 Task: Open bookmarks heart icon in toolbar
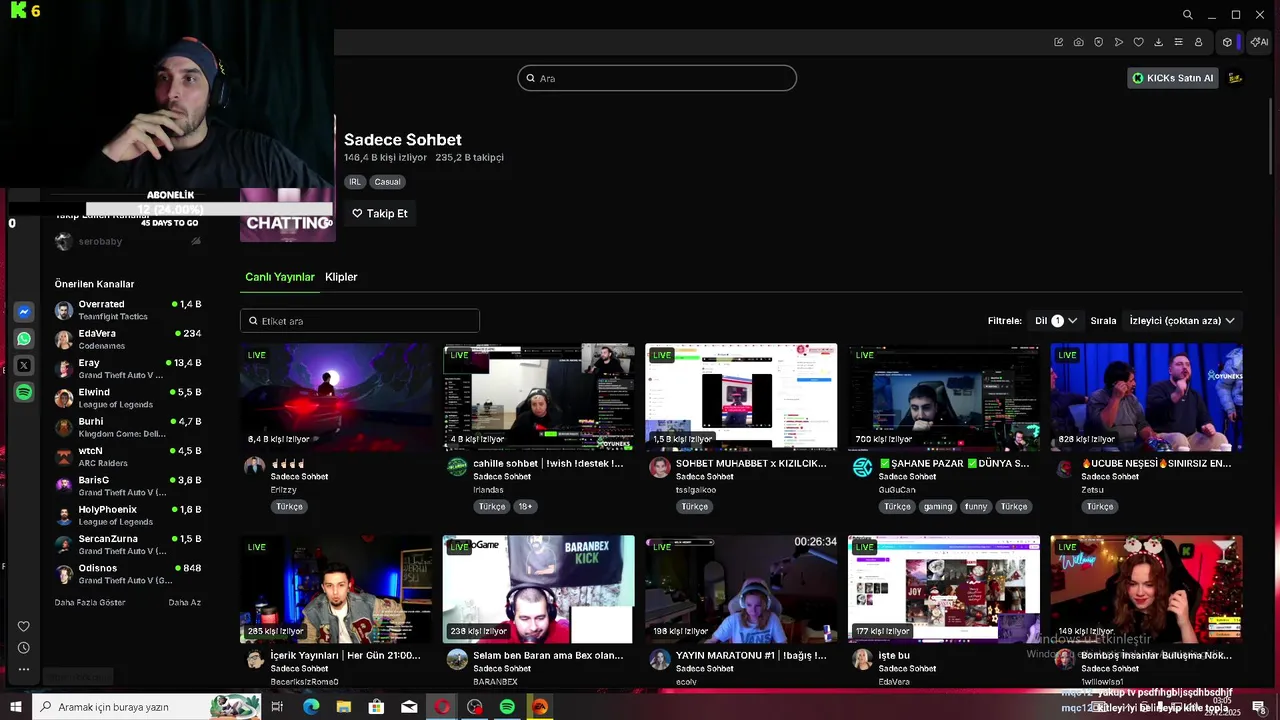coord(1138,42)
